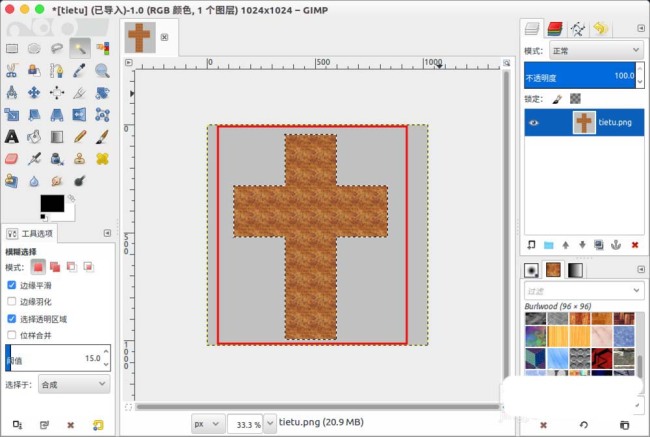650x437 pixels.
Task: Select the Pencil tool
Action: pos(79,136)
